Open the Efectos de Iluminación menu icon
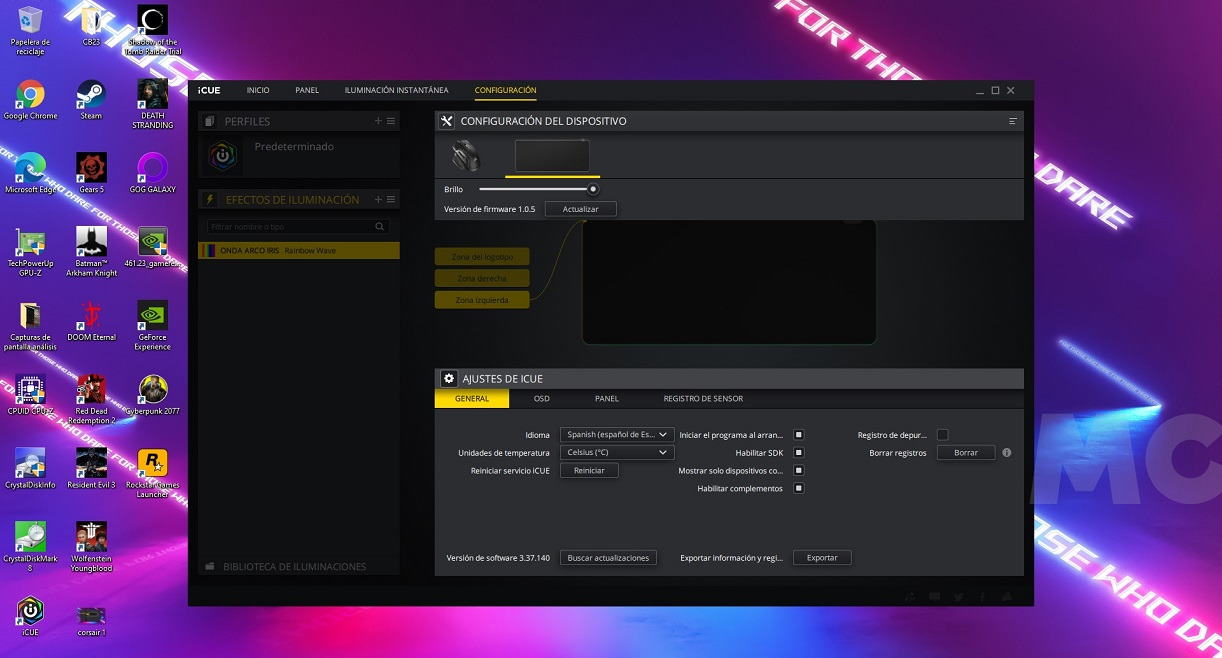The image size is (1222, 658). tap(391, 199)
